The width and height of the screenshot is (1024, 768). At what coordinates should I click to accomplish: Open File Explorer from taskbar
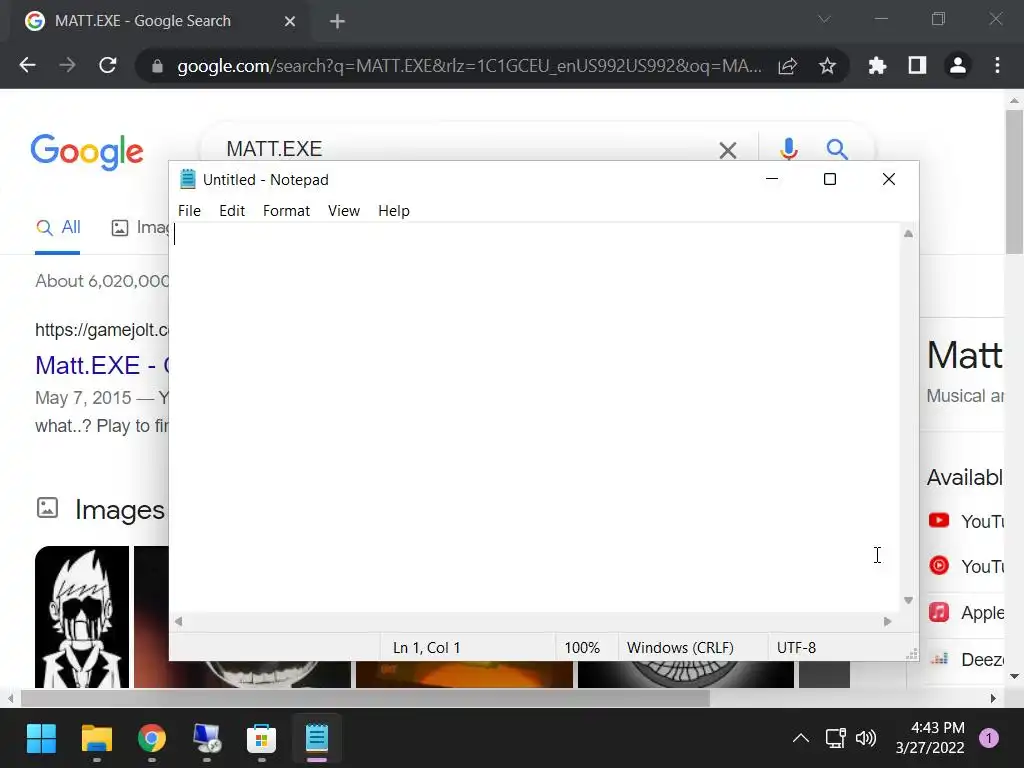[97, 739]
